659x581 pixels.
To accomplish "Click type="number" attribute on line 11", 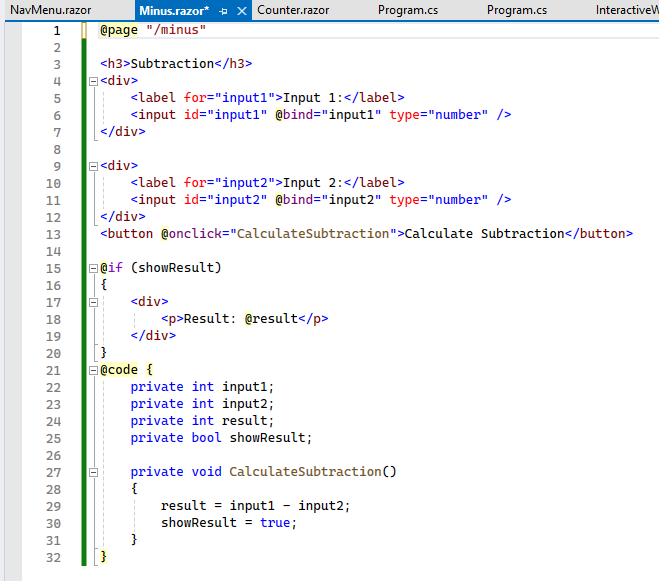I will click(439, 199).
